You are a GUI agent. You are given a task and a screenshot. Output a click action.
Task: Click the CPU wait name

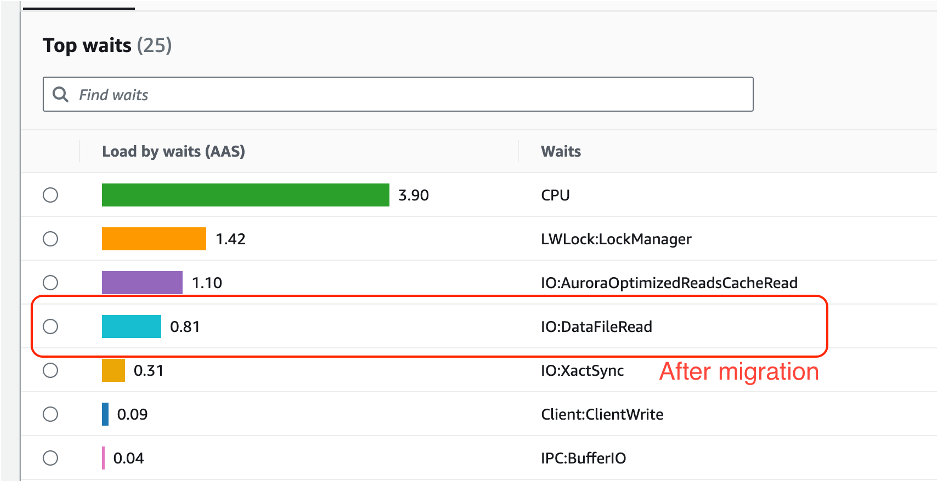pyautogui.click(x=555, y=195)
